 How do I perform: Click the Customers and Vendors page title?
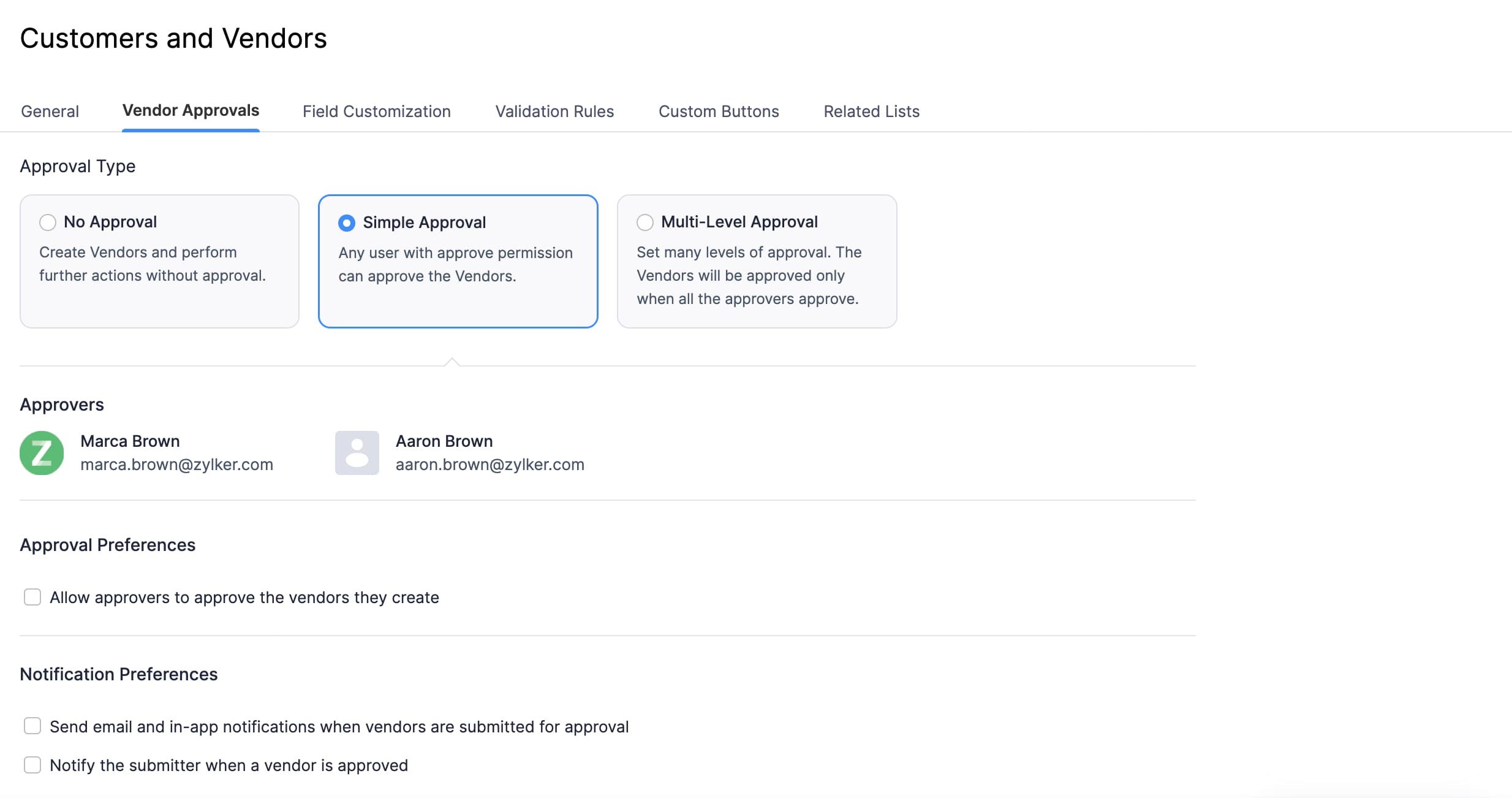[x=173, y=38]
